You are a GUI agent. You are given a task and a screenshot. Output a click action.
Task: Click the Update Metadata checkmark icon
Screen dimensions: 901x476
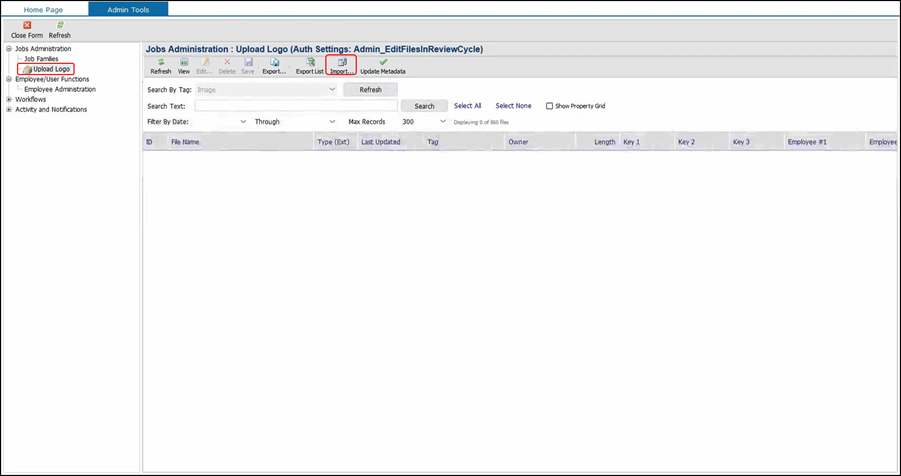tap(383, 63)
